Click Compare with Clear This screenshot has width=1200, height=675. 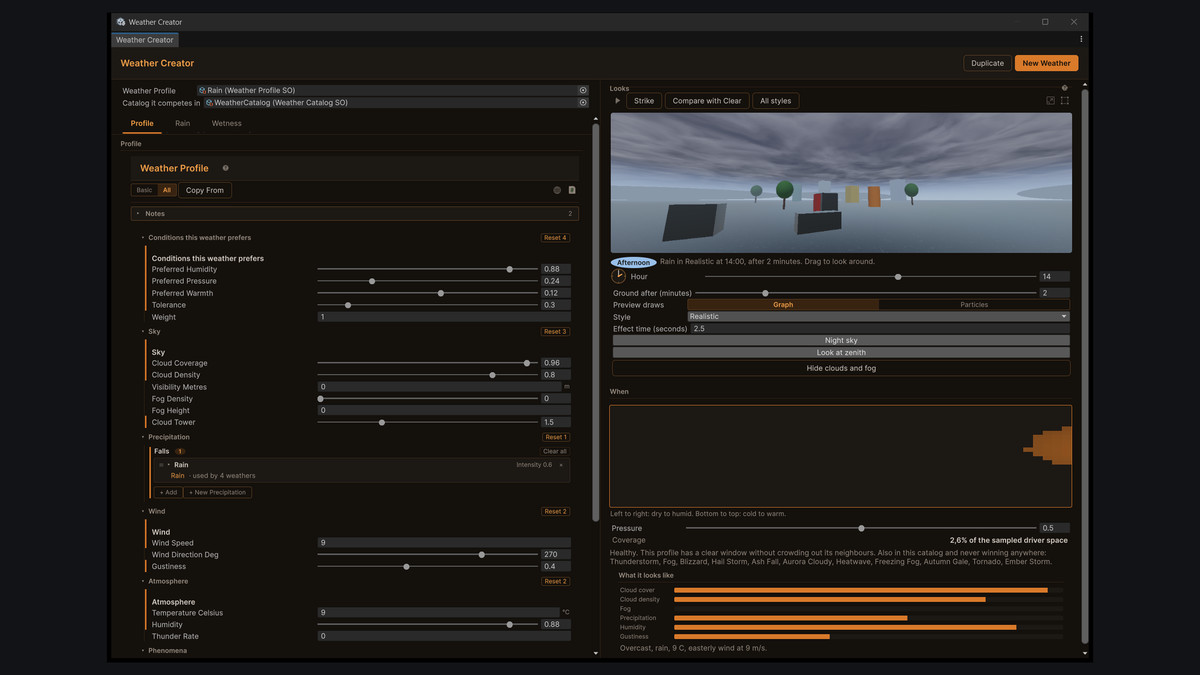click(x=707, y=101)
